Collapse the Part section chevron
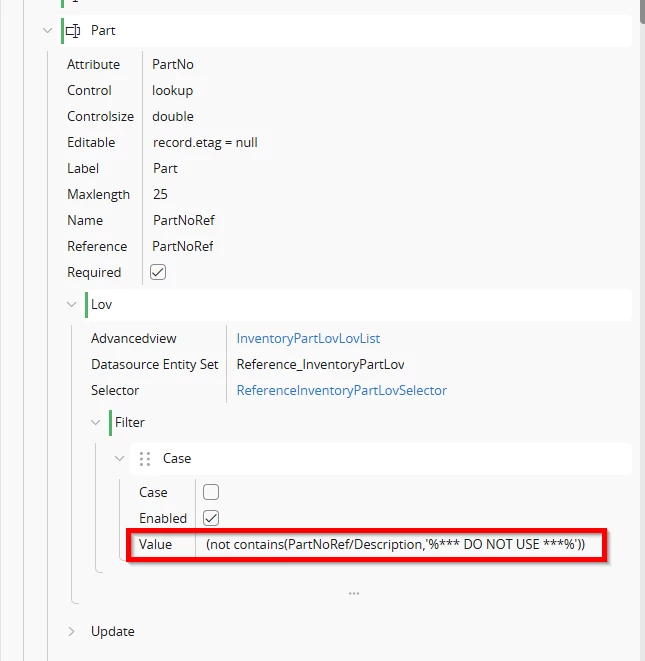Image resolution: width=645 pixels, height=661 pixels. [x=48, y=31]
